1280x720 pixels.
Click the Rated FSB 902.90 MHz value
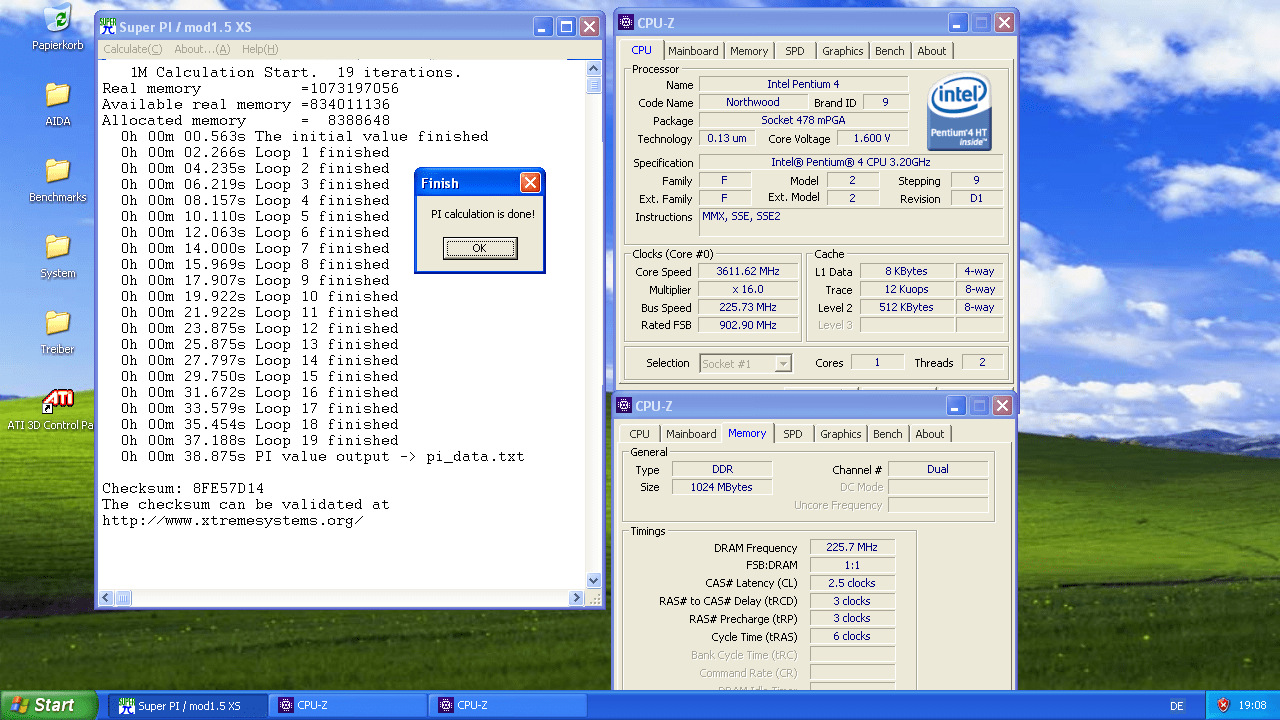747,326
